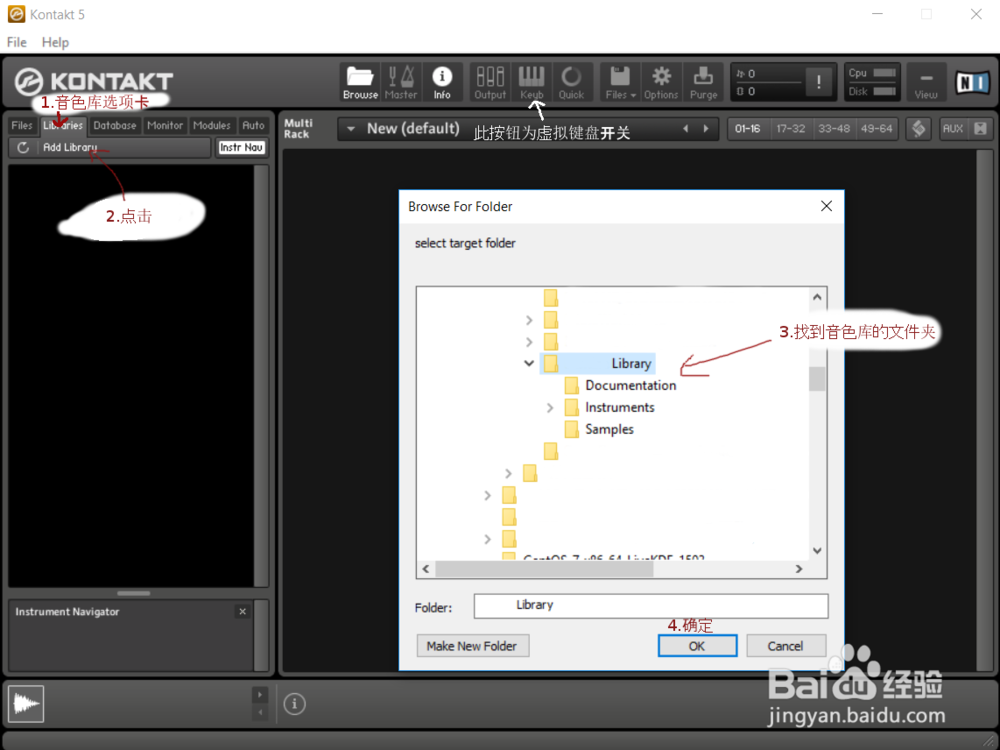Click Make New Folder button
This screenshot has height=750, width=1000.
pyautogui.click(x=473, y=646)
